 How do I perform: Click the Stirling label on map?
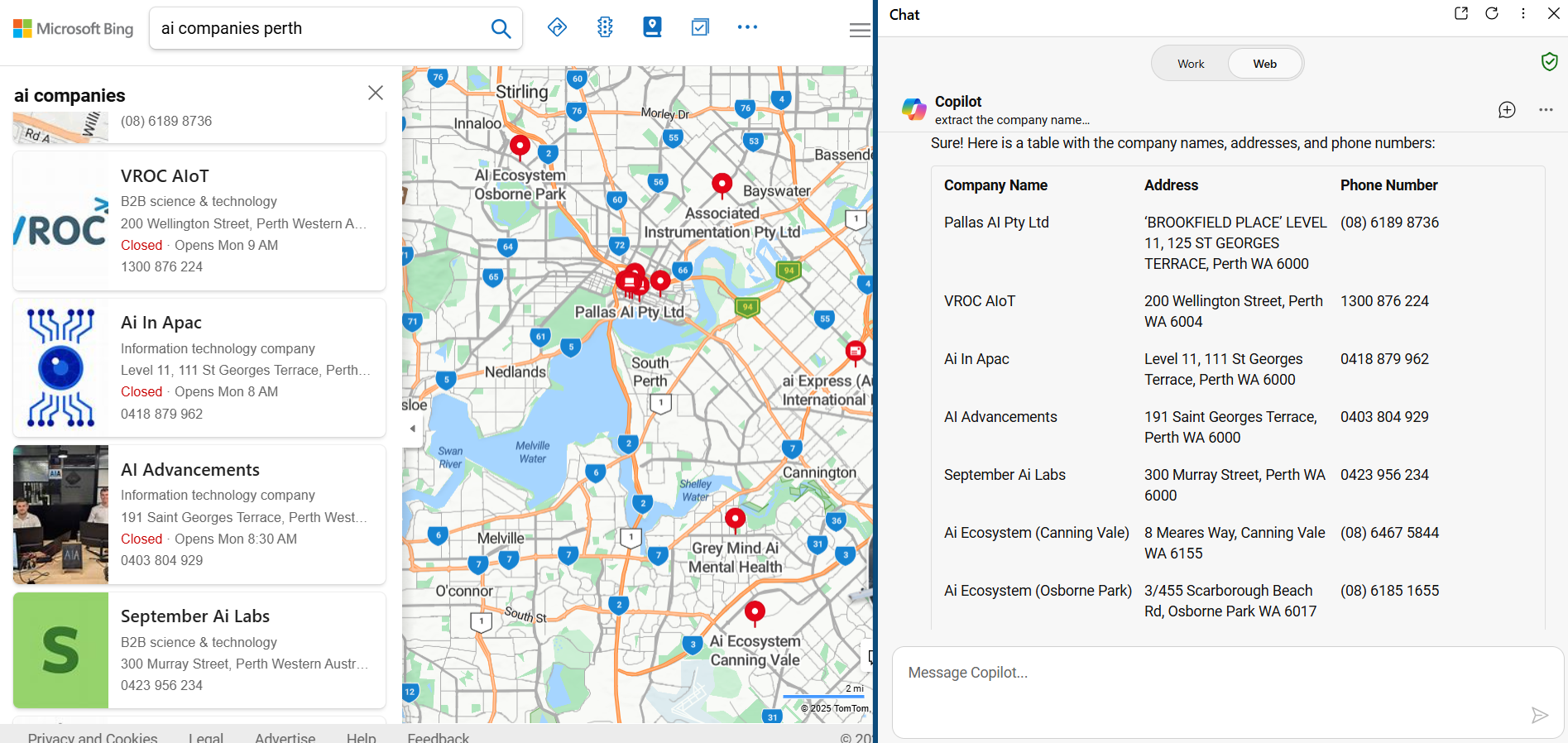pyautogui.click(x=521, y=92)
